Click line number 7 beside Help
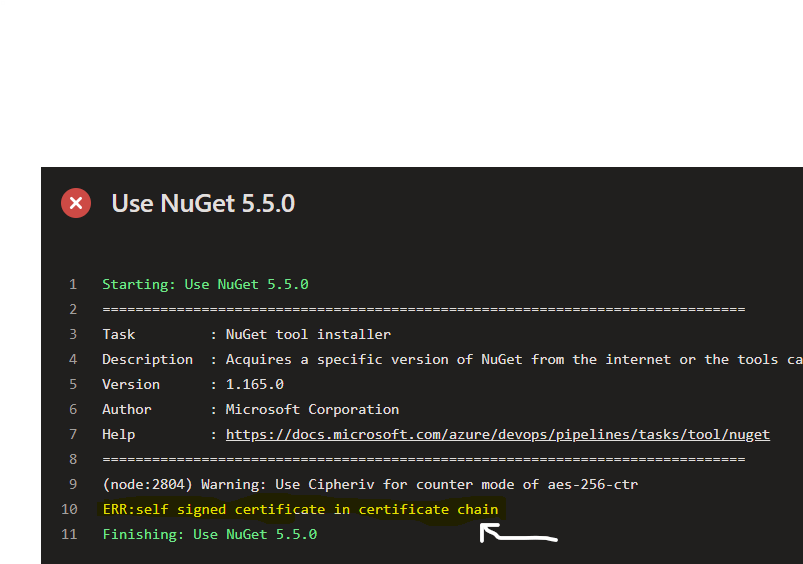Screen dimensions: 803x564 (x=73, y=434)
